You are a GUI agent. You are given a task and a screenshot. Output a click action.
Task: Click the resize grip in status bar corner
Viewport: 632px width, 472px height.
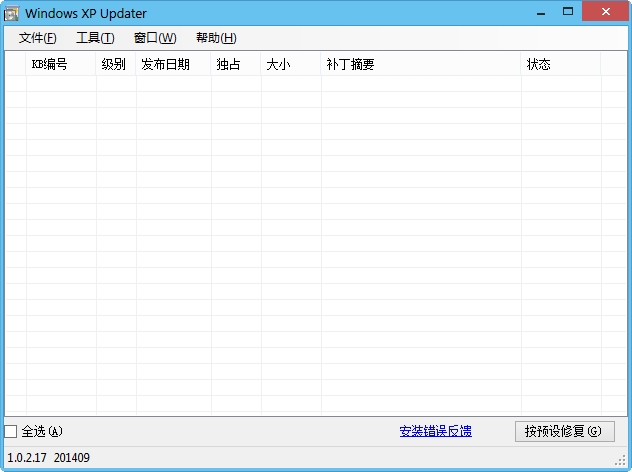pos(620,460)
